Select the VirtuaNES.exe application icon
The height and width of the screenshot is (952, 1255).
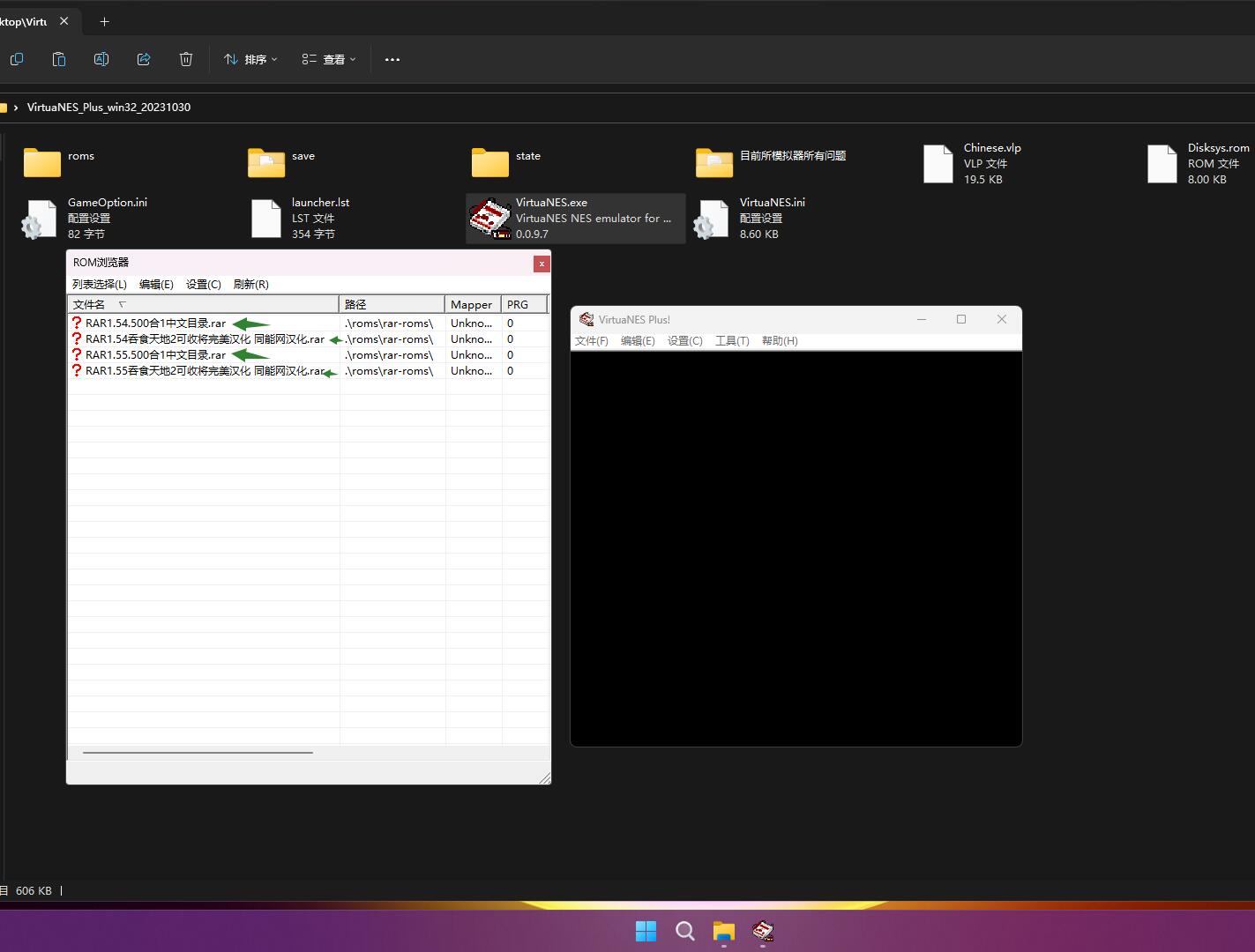490,219
